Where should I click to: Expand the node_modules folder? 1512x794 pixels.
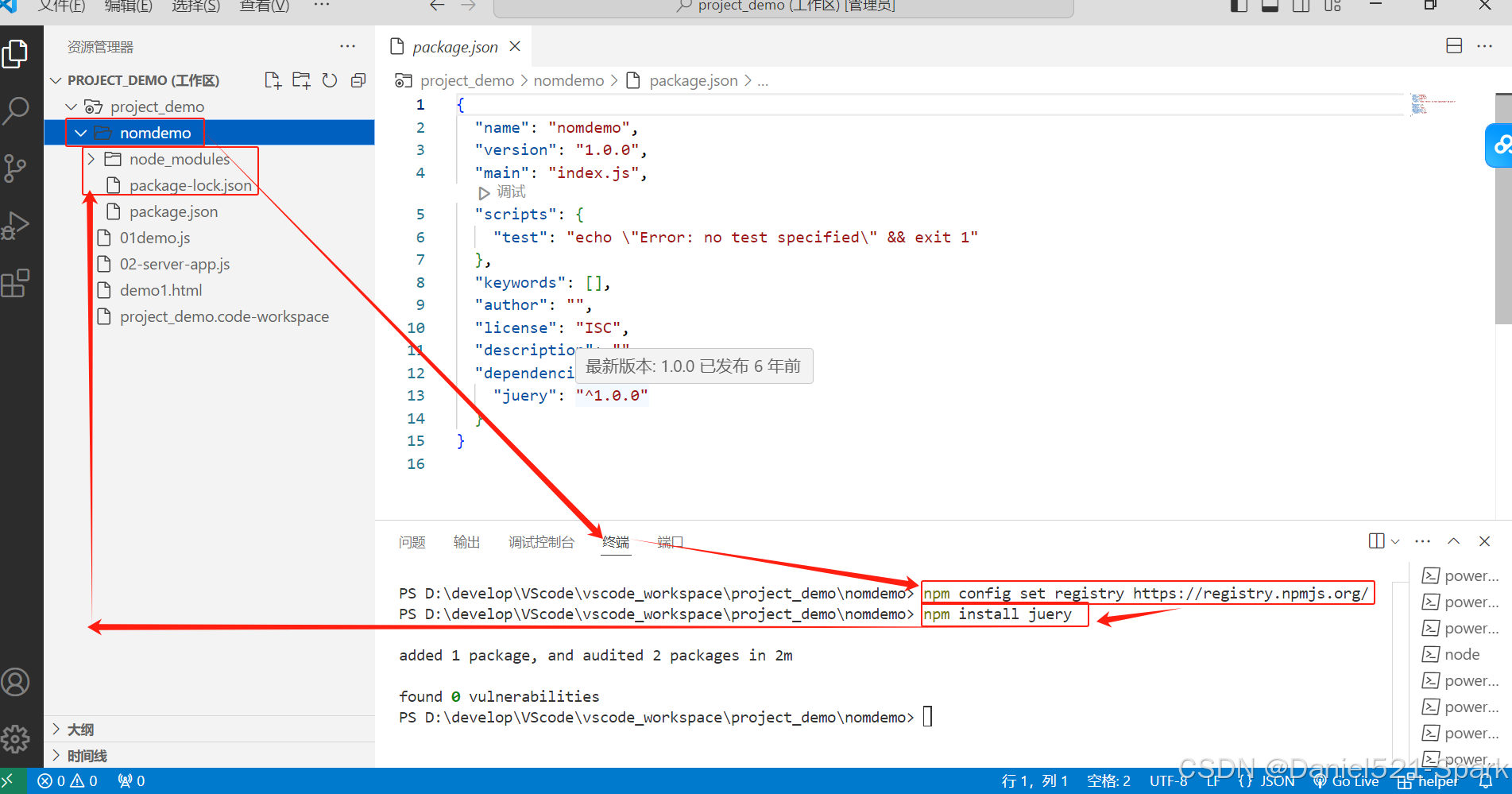pyautogui.click(x=91, y=159)
